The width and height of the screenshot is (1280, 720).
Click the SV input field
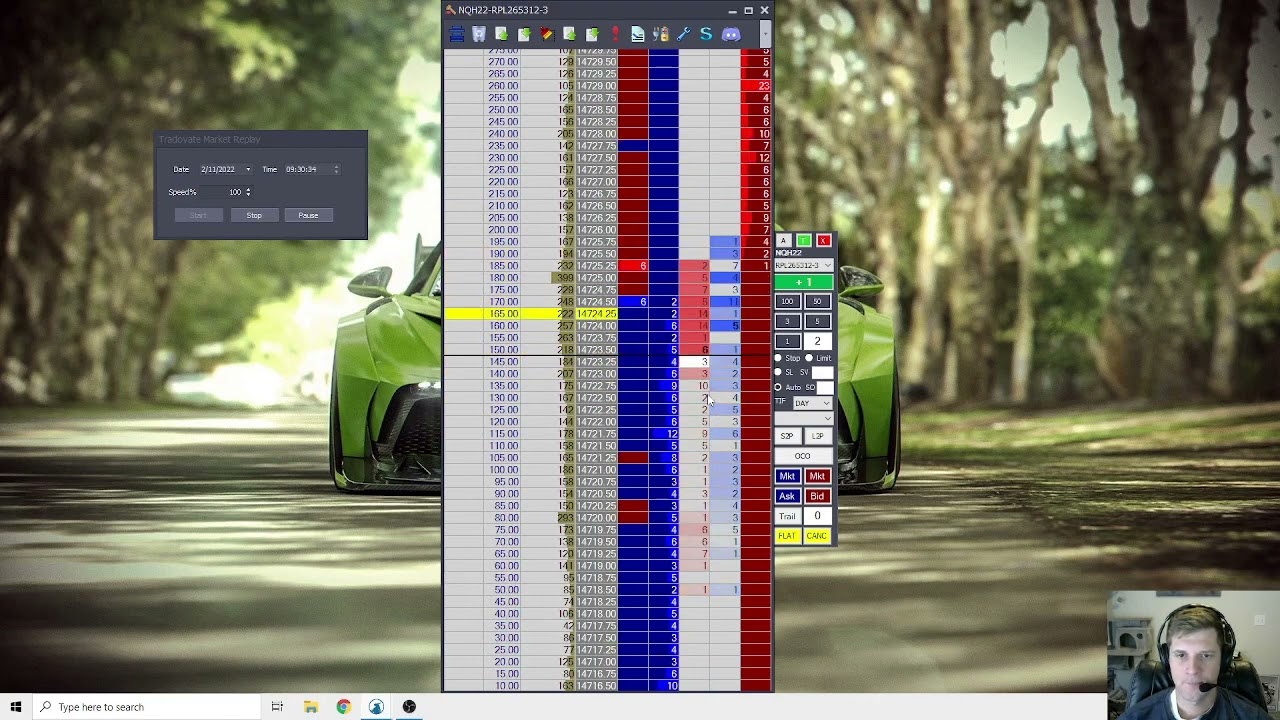pyautogui.click(x=822, y=372)
